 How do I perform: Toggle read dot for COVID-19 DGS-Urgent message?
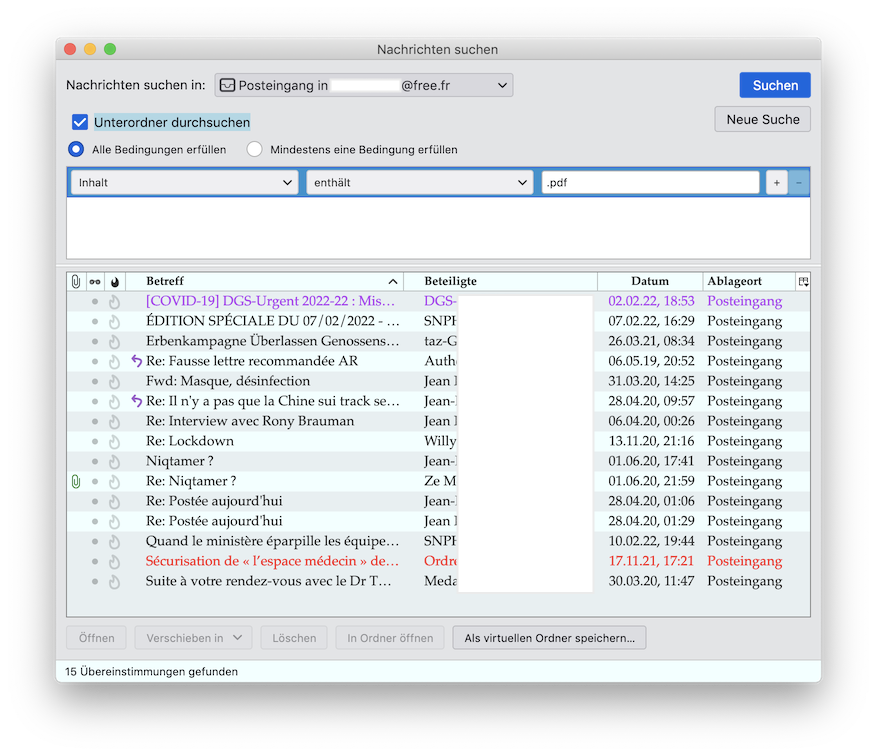[95, 301]
